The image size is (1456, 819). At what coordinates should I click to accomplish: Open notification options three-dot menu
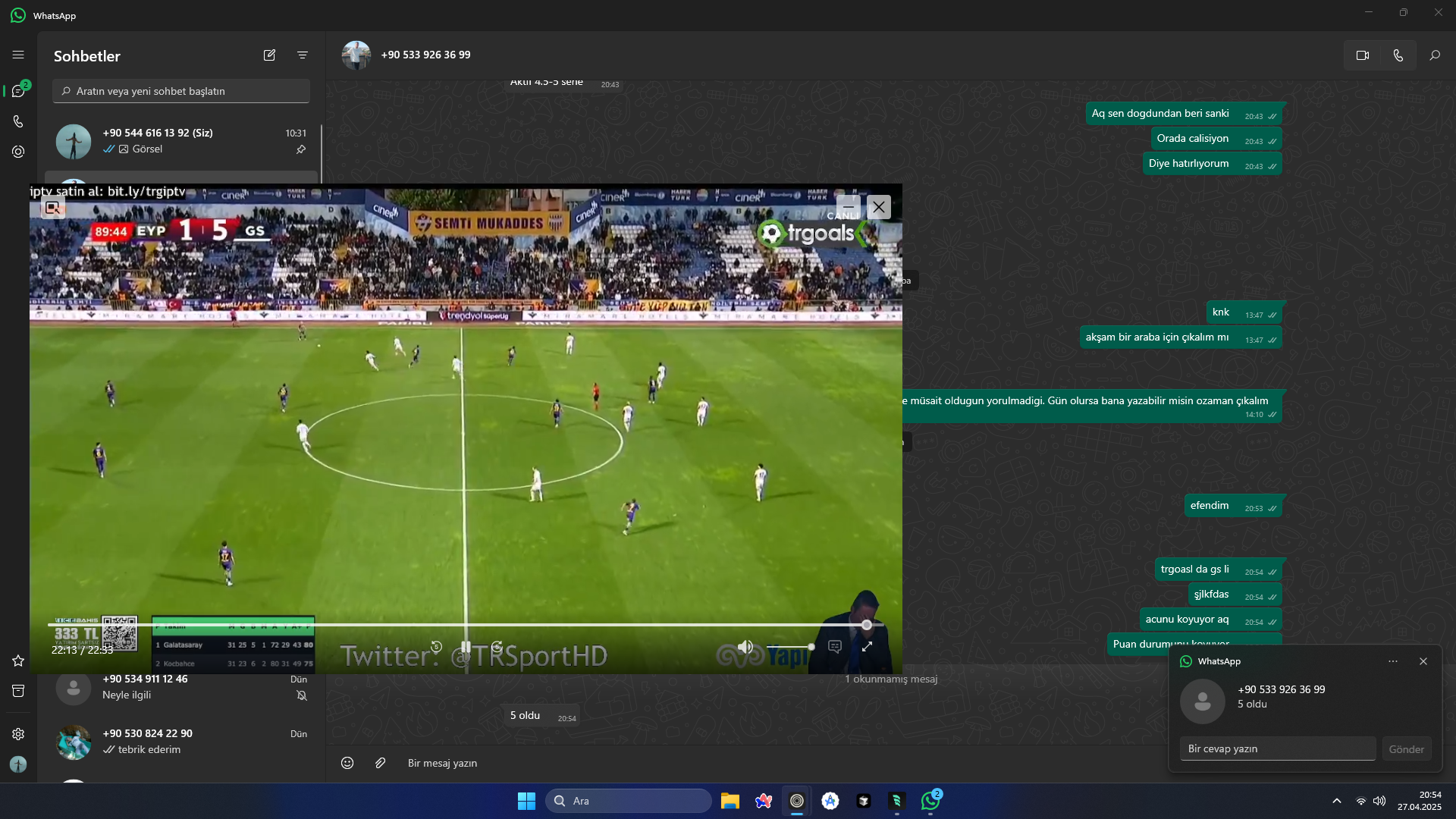pos(1393,661)
